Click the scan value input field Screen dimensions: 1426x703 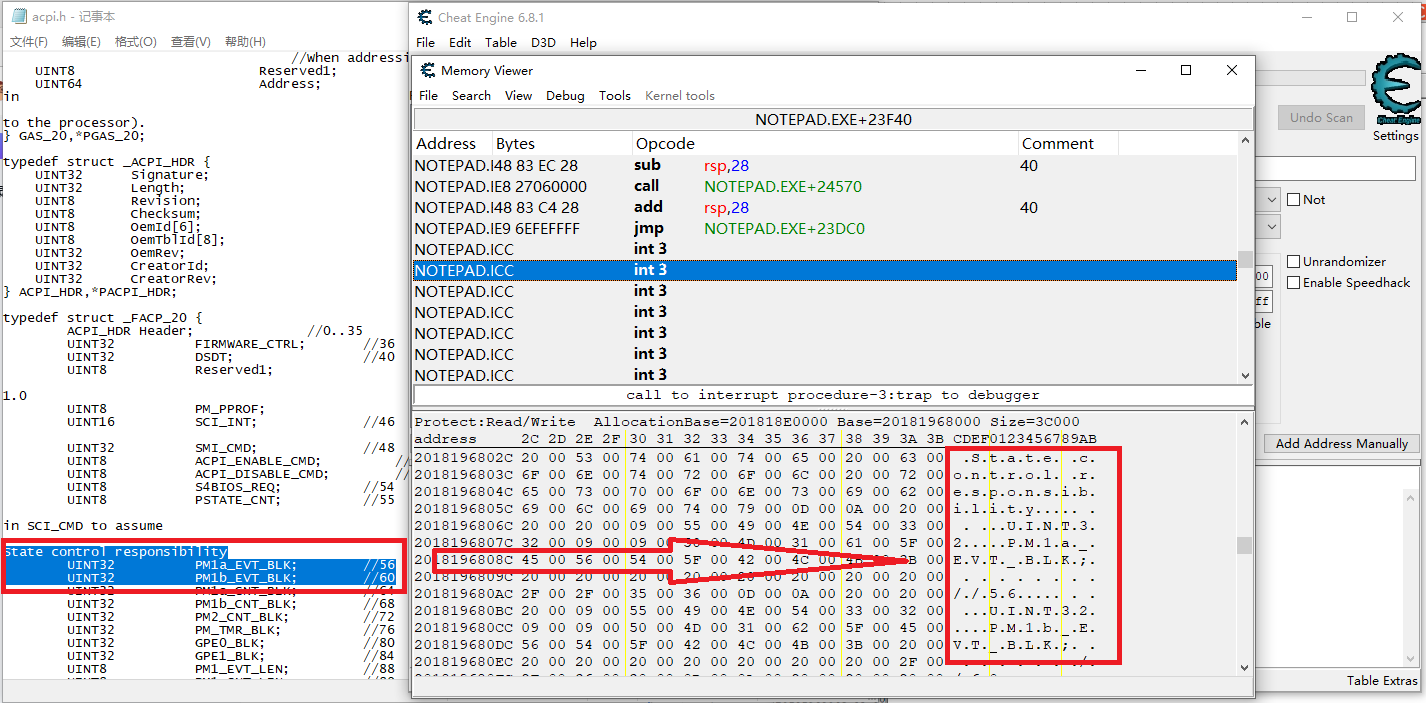pos(1336,168)
